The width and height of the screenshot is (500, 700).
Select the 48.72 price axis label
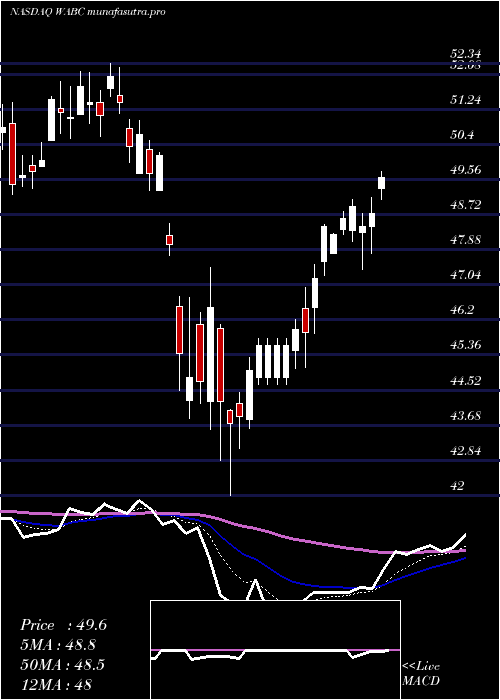(465, 204)
